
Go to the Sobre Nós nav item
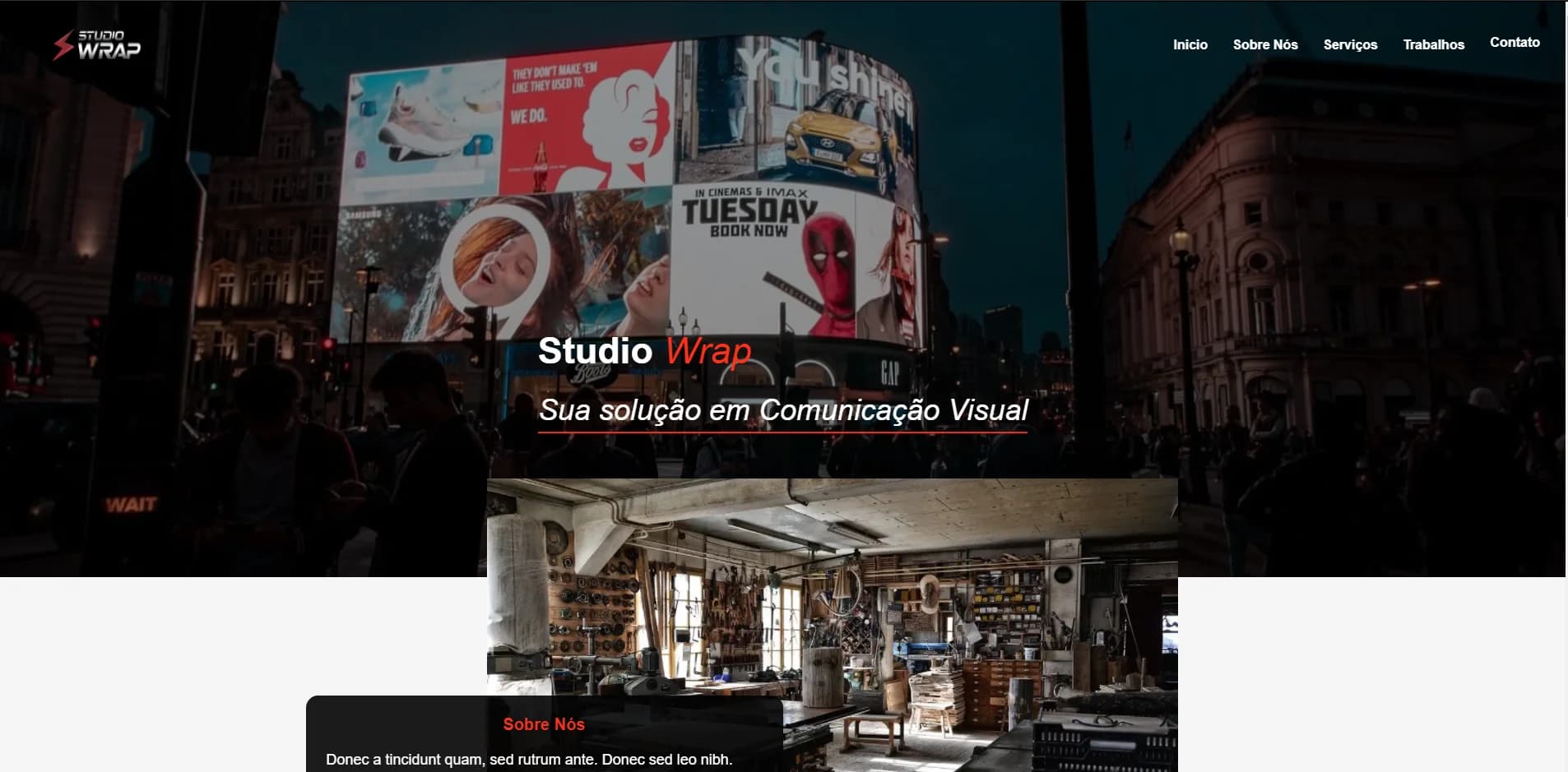click(x=1265, y=44)
